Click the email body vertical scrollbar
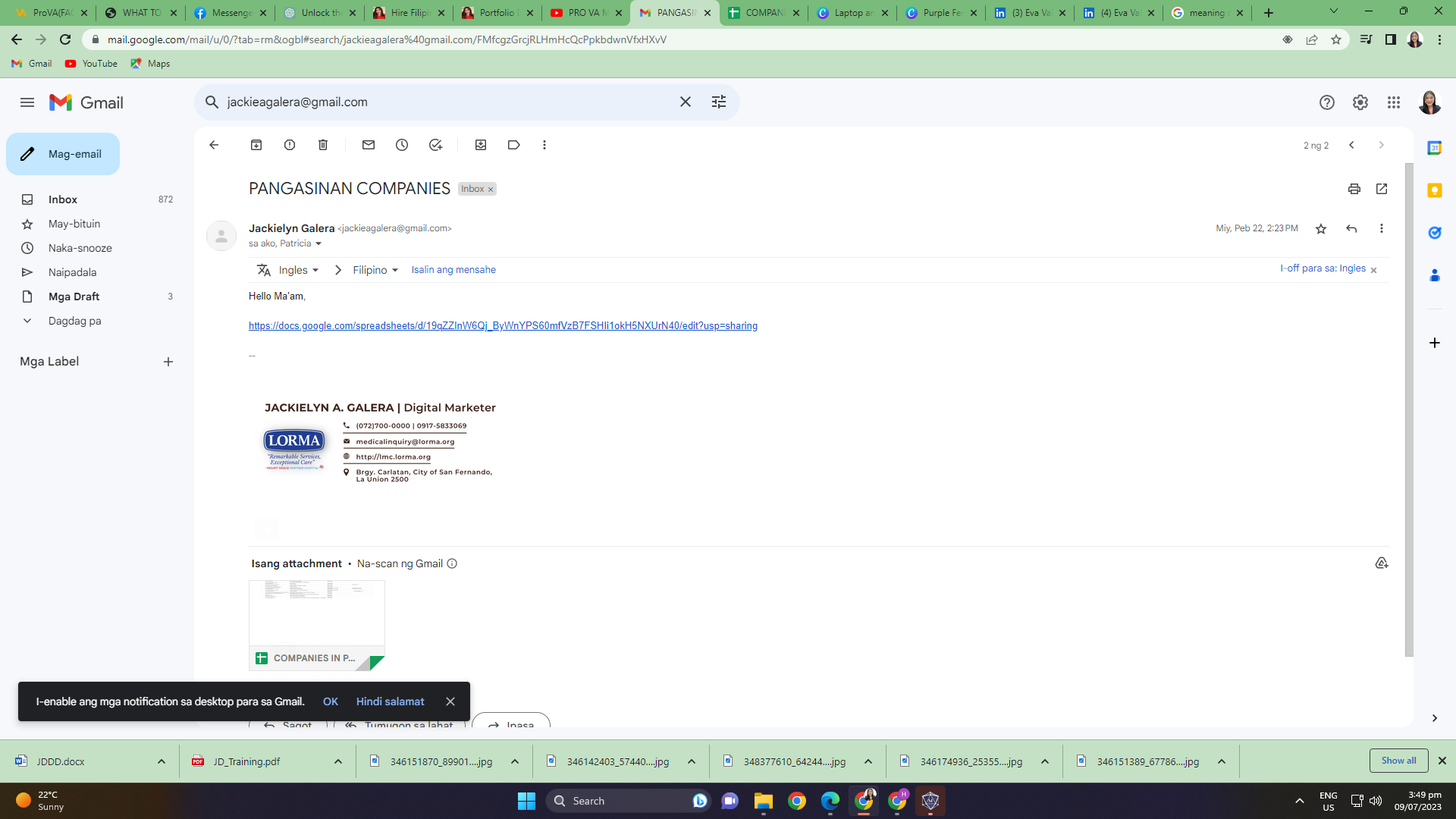Image resolution: width=1456 pixels, height=819 pixels. (1409, 409)
